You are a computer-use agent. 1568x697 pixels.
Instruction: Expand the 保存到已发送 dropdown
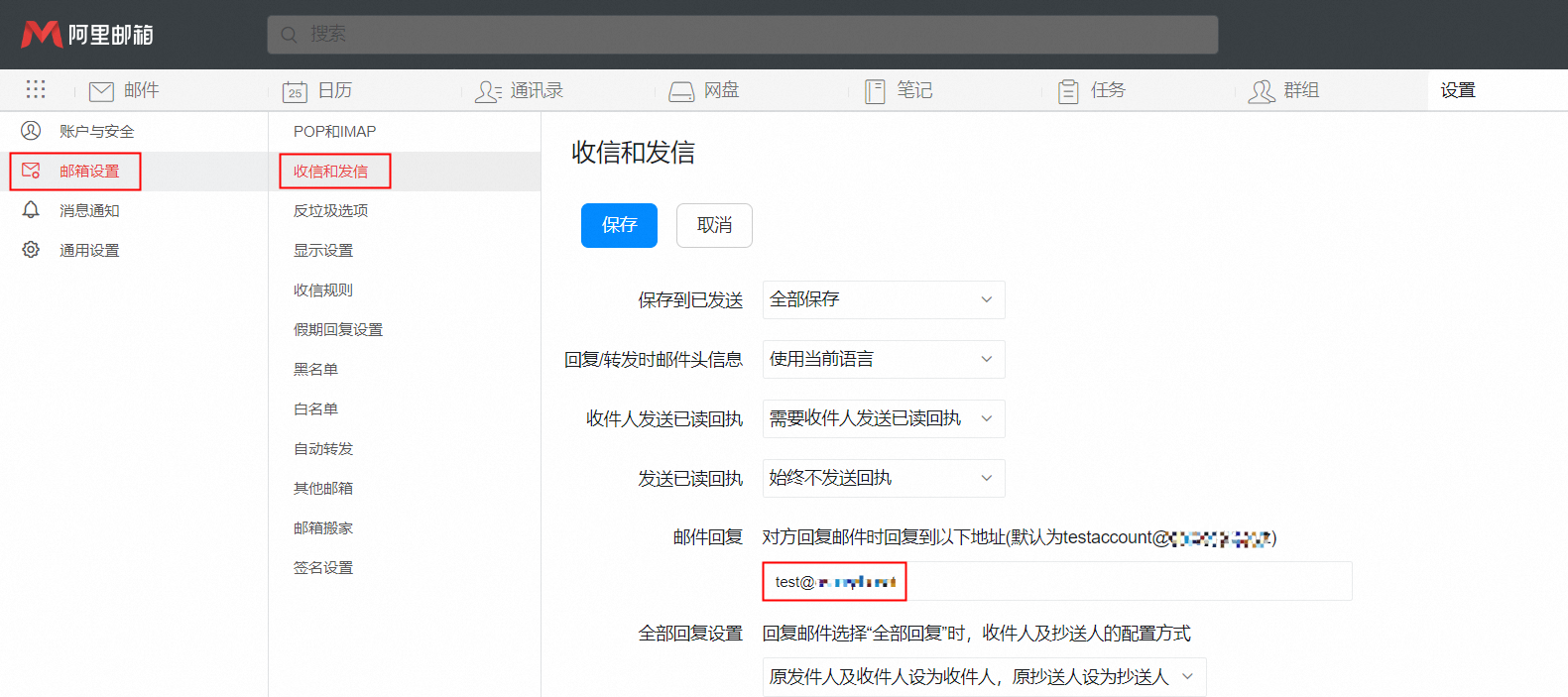[x=883, y=299]
